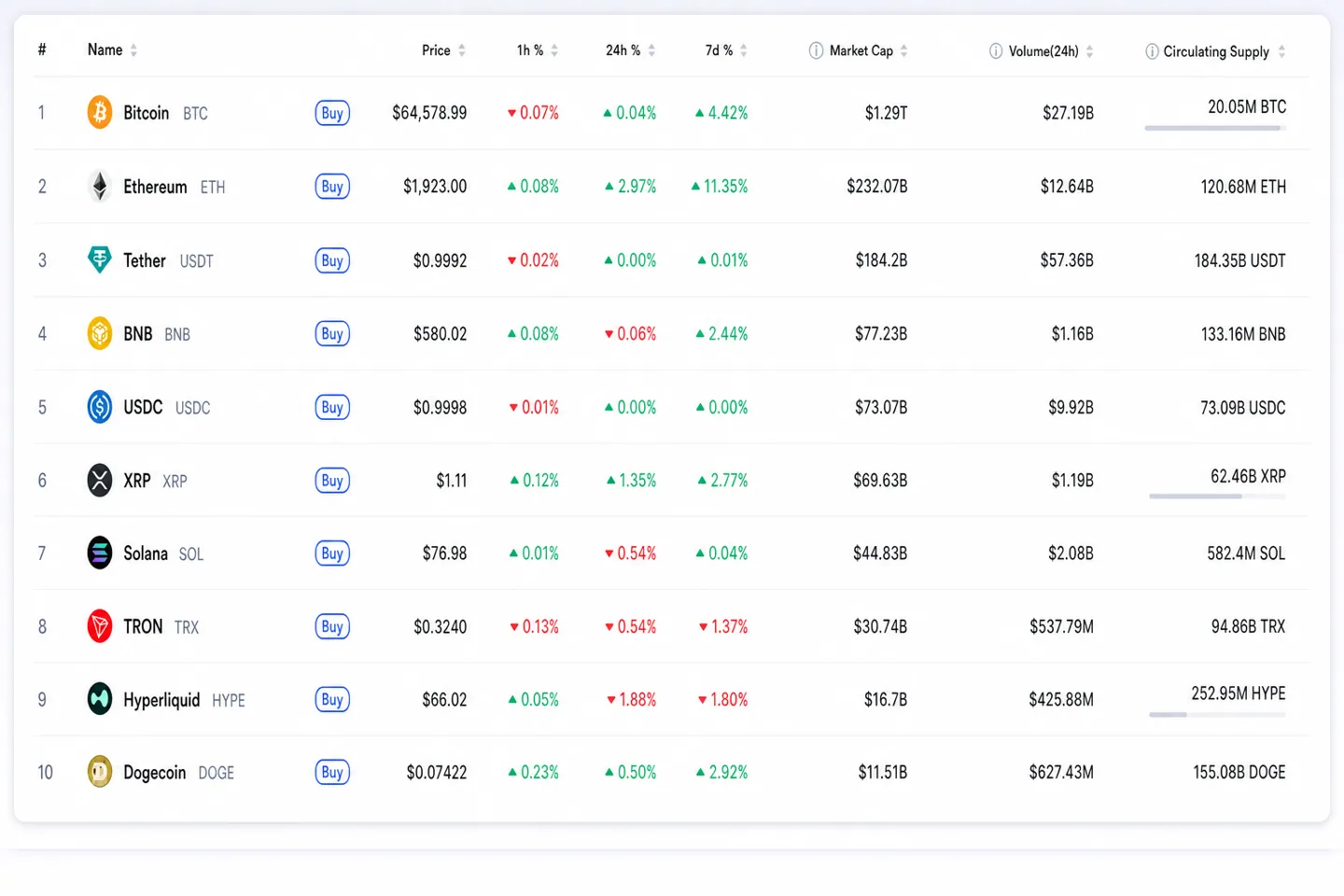Viewport: 1344px width, 896px height.
Task: Click the Hyperliquid coin logo icon
Action: (100, 699)
